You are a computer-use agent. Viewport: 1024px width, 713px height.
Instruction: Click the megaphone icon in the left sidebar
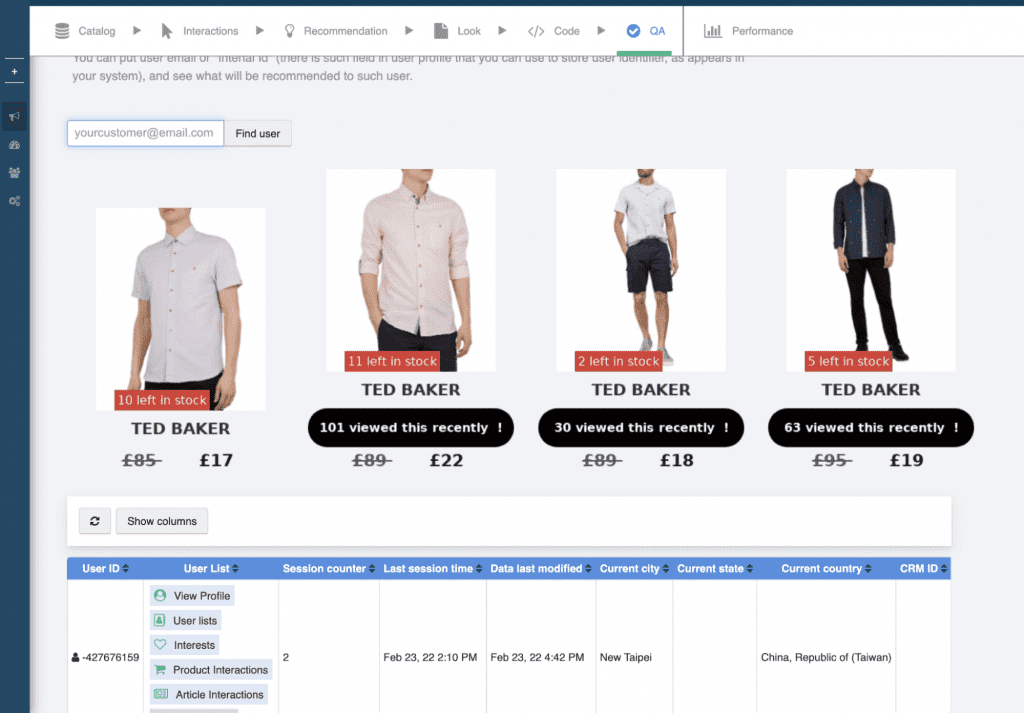(14, 117)
